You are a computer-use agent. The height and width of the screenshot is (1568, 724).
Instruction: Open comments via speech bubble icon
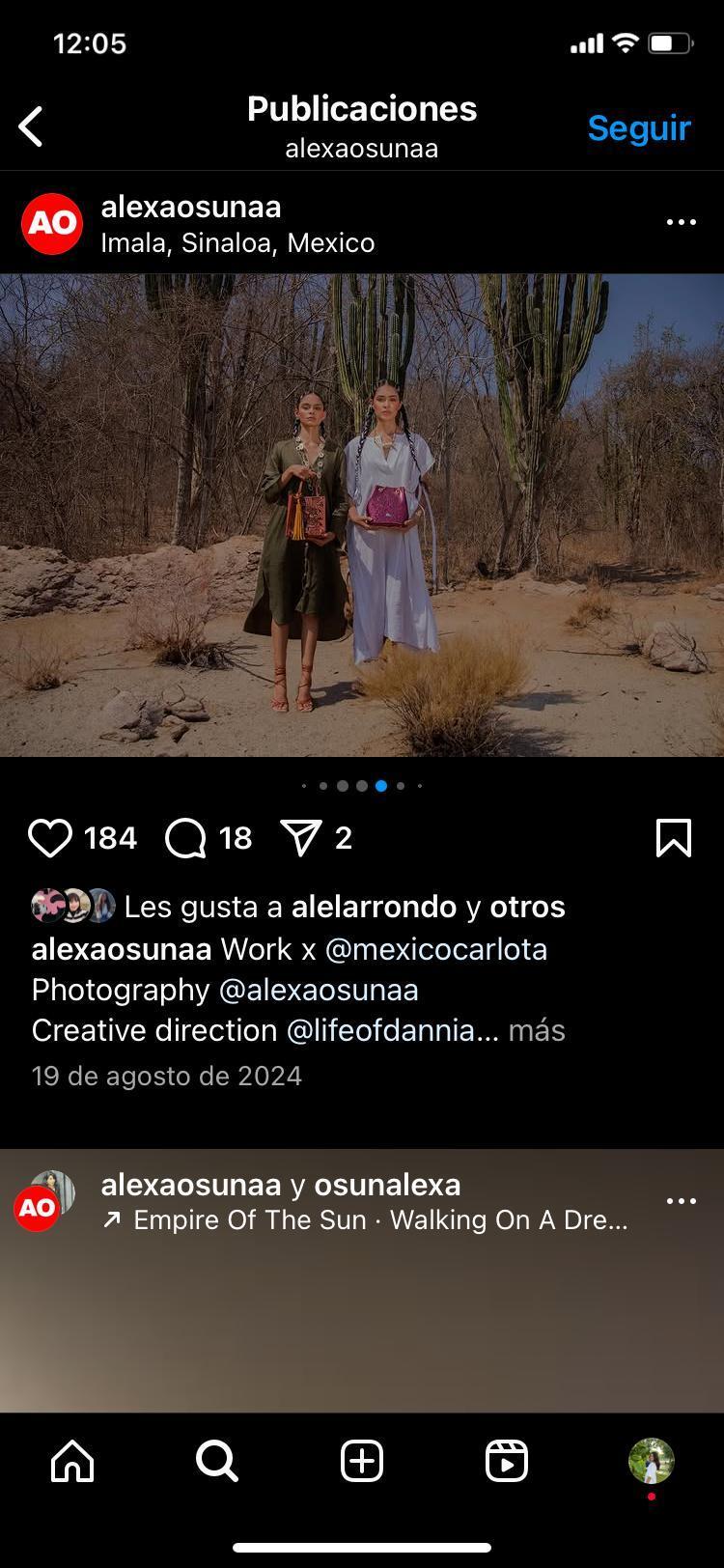[185, 838]
